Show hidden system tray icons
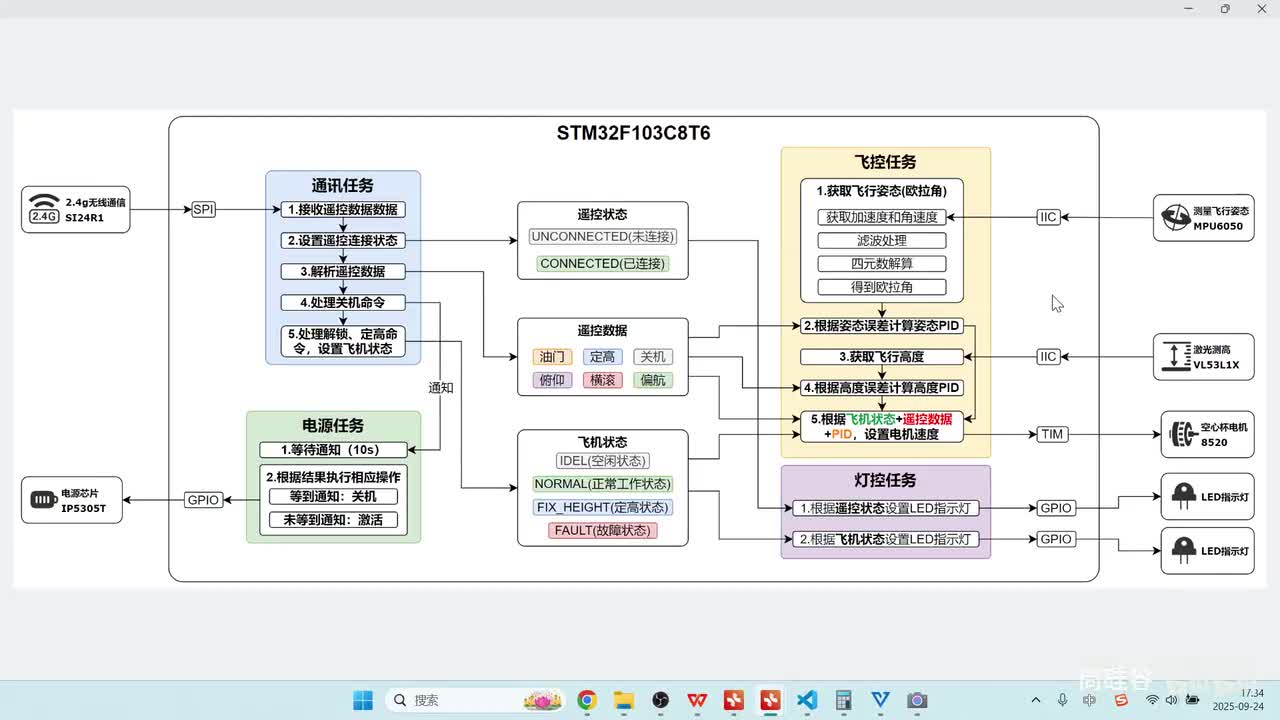 pos(1036,700)
